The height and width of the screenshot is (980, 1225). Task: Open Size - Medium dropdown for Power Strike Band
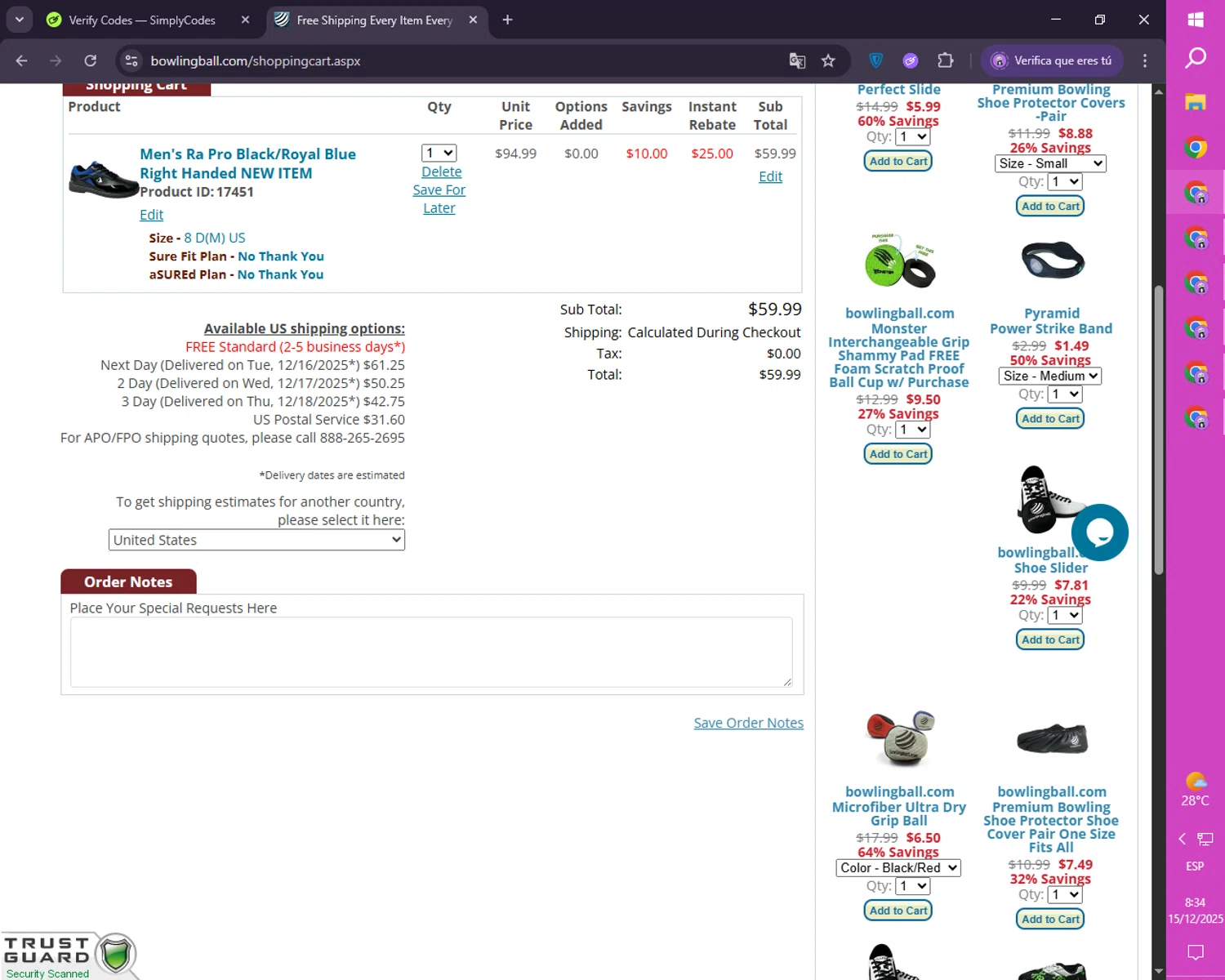pyautogui.click(x=1050, y=376)
